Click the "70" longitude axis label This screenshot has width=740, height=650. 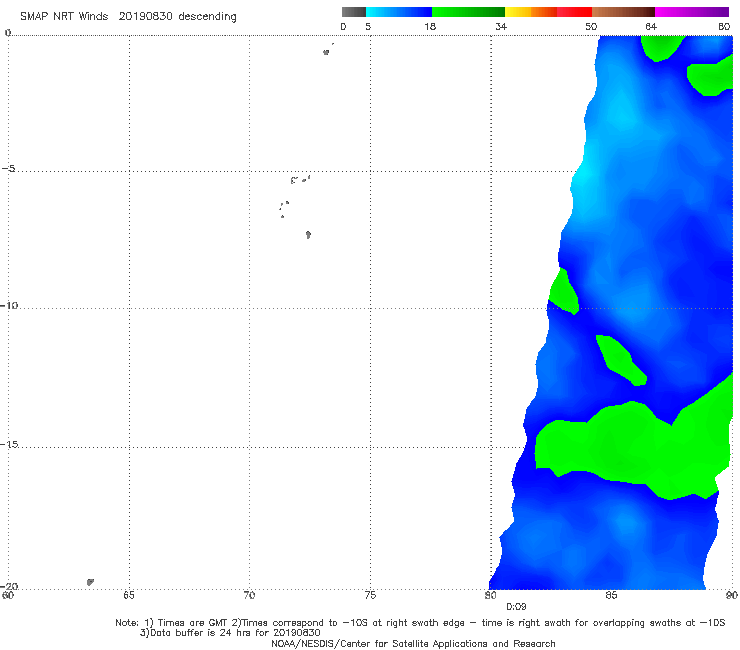click(249, 595)
